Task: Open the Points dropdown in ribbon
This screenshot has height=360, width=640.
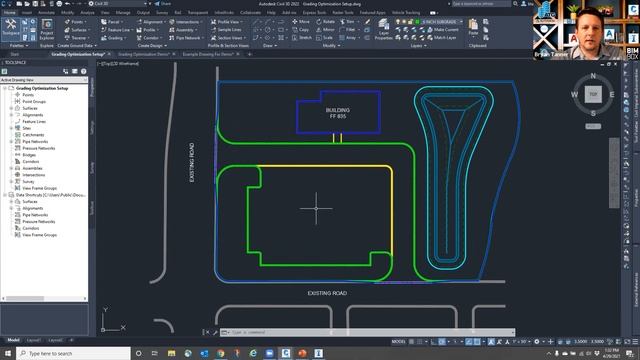Action: point(76,22)
